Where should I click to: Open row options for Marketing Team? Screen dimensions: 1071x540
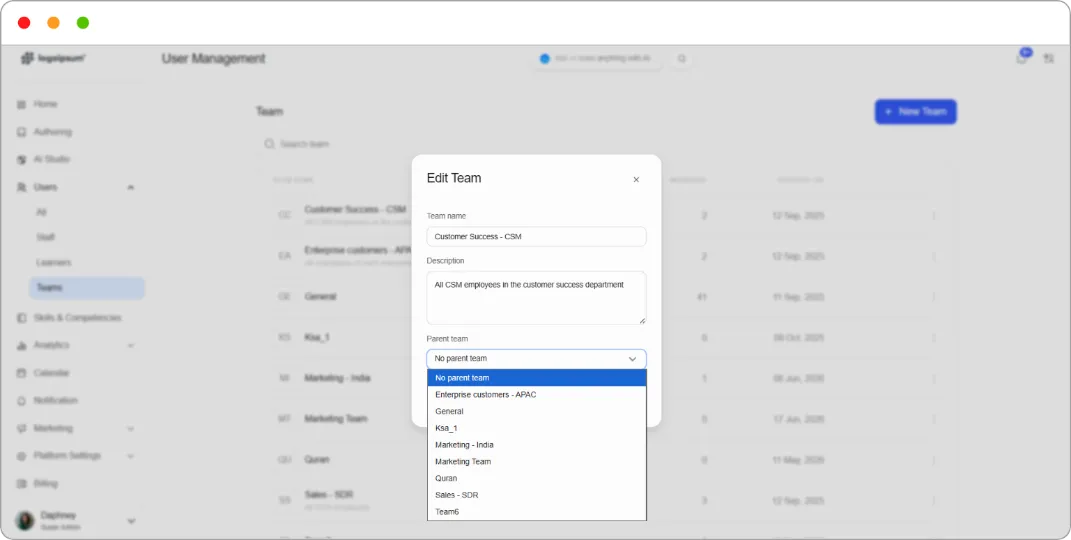point(934,419)
